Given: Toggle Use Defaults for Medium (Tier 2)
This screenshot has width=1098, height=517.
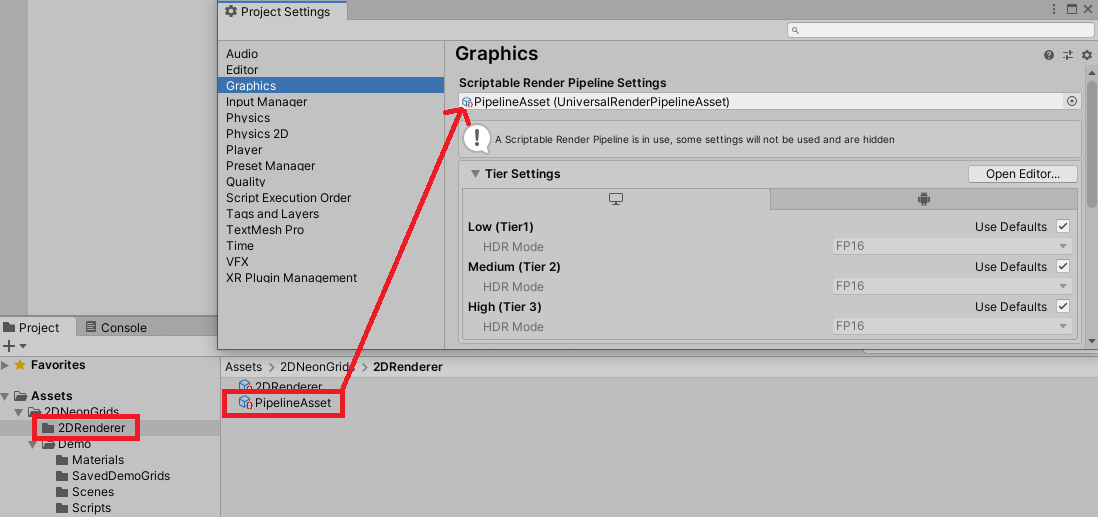Looking at the screenshot, I should pos(1063,267).
